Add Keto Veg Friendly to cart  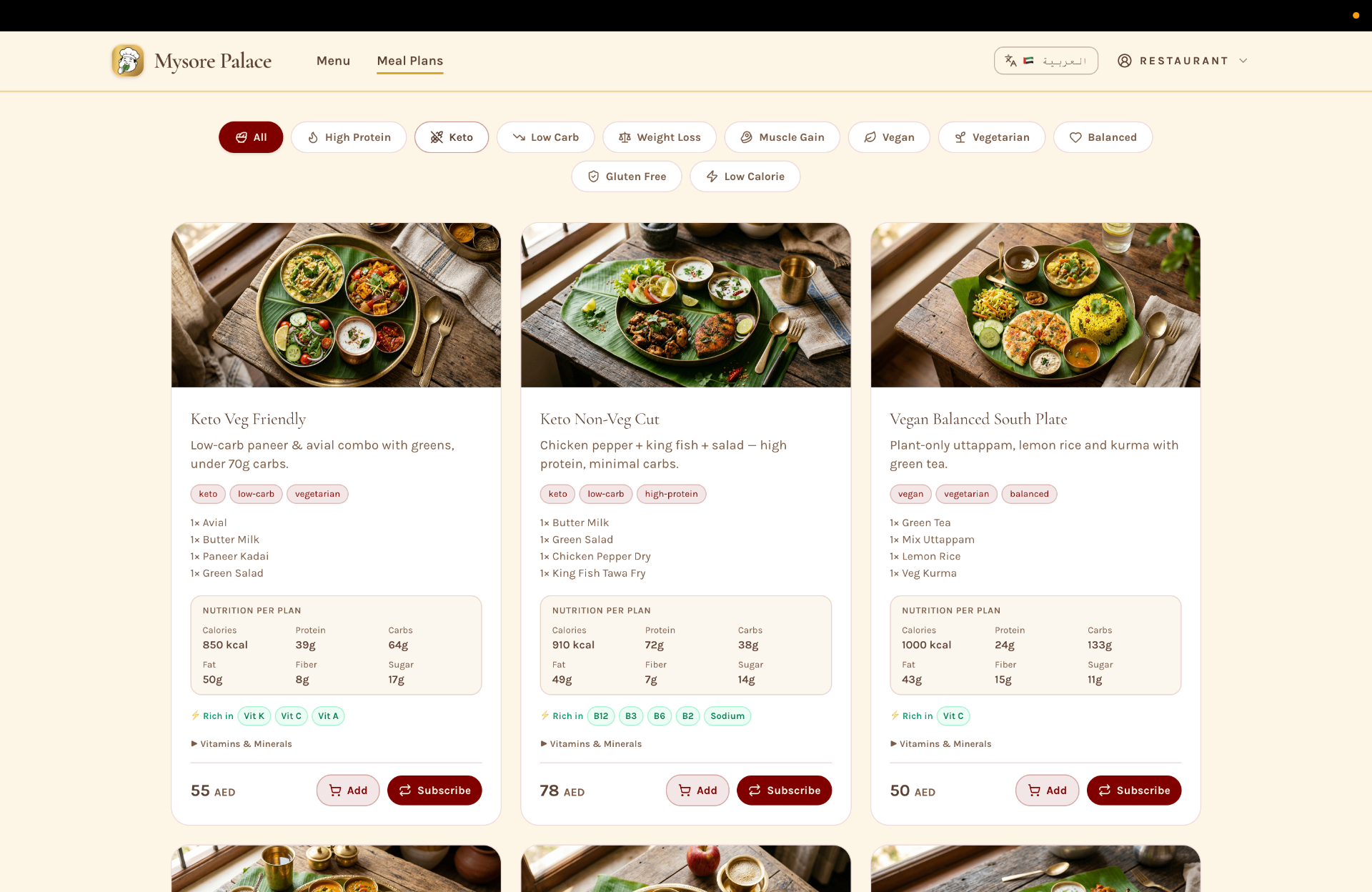[348, 791]
